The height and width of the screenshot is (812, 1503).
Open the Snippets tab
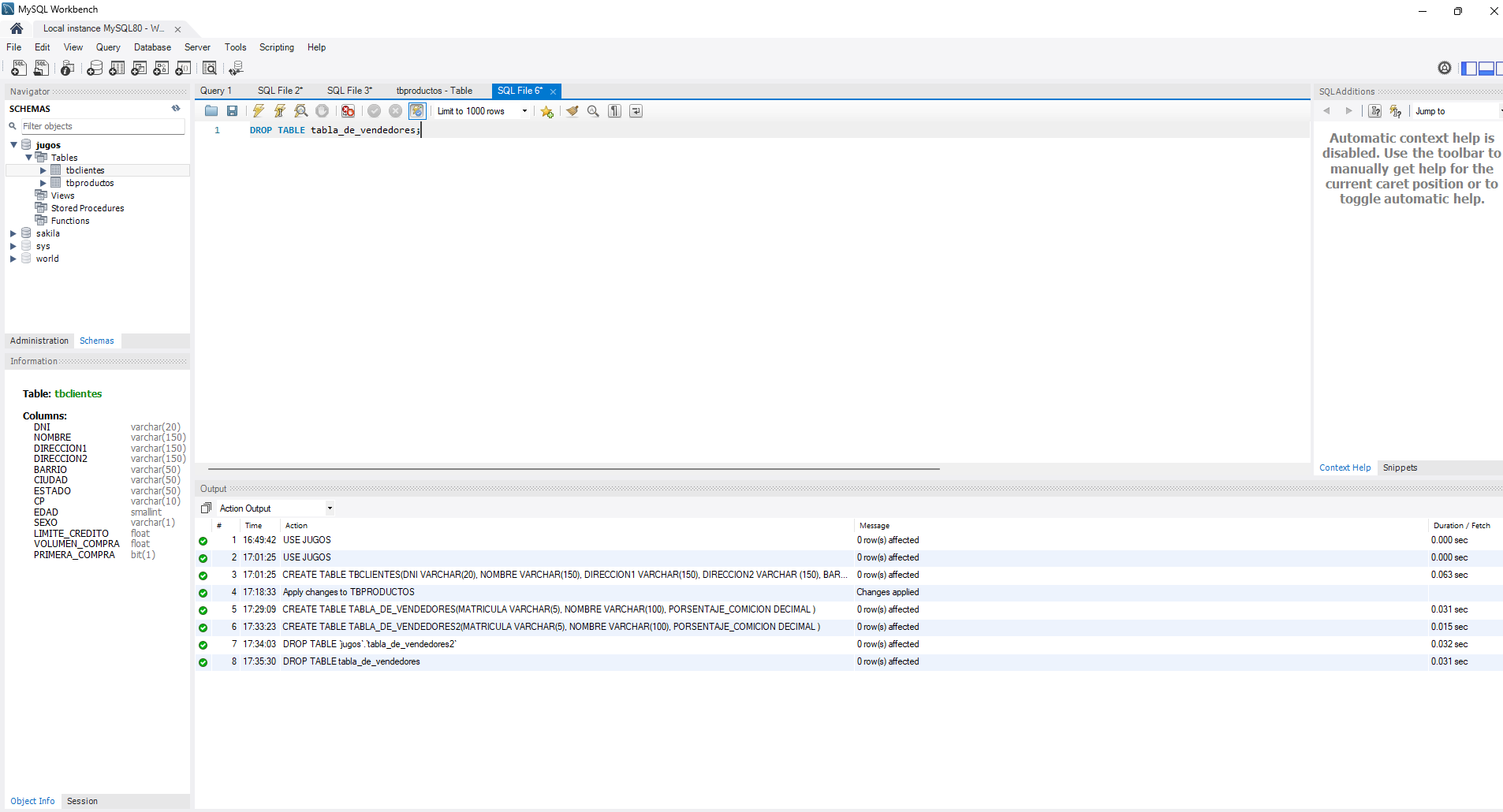click(1400, 467)
